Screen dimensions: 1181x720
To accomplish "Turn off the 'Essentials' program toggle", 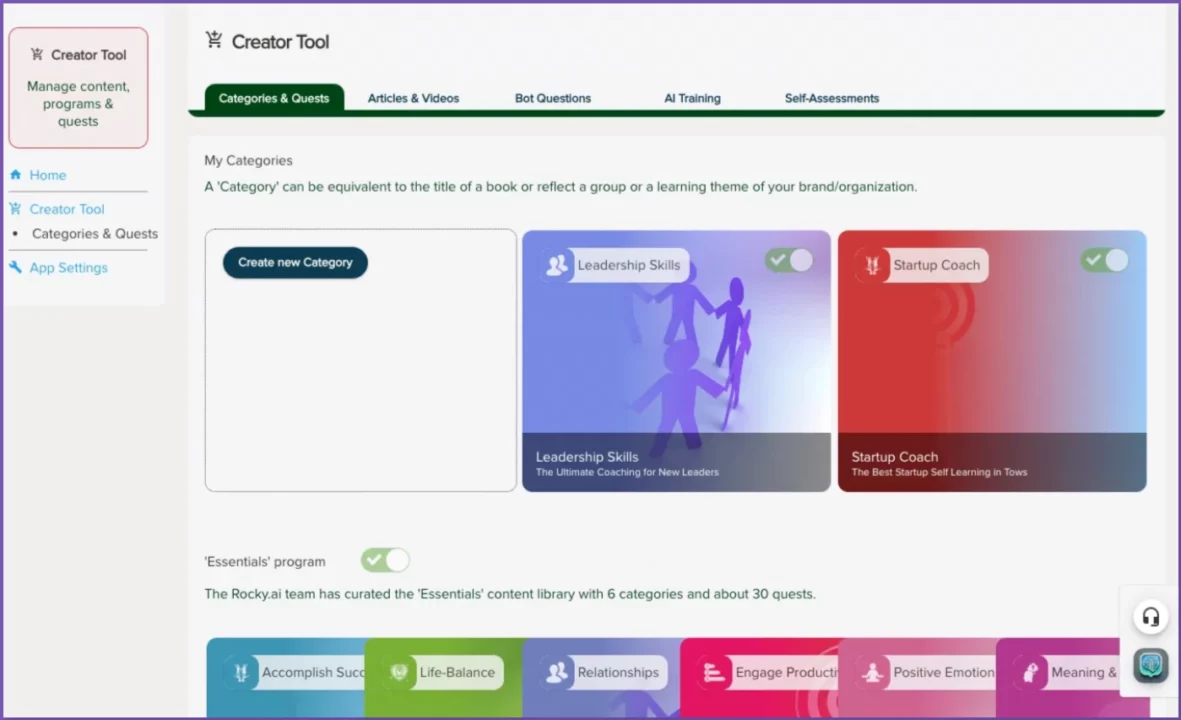I will click(385, 560).
